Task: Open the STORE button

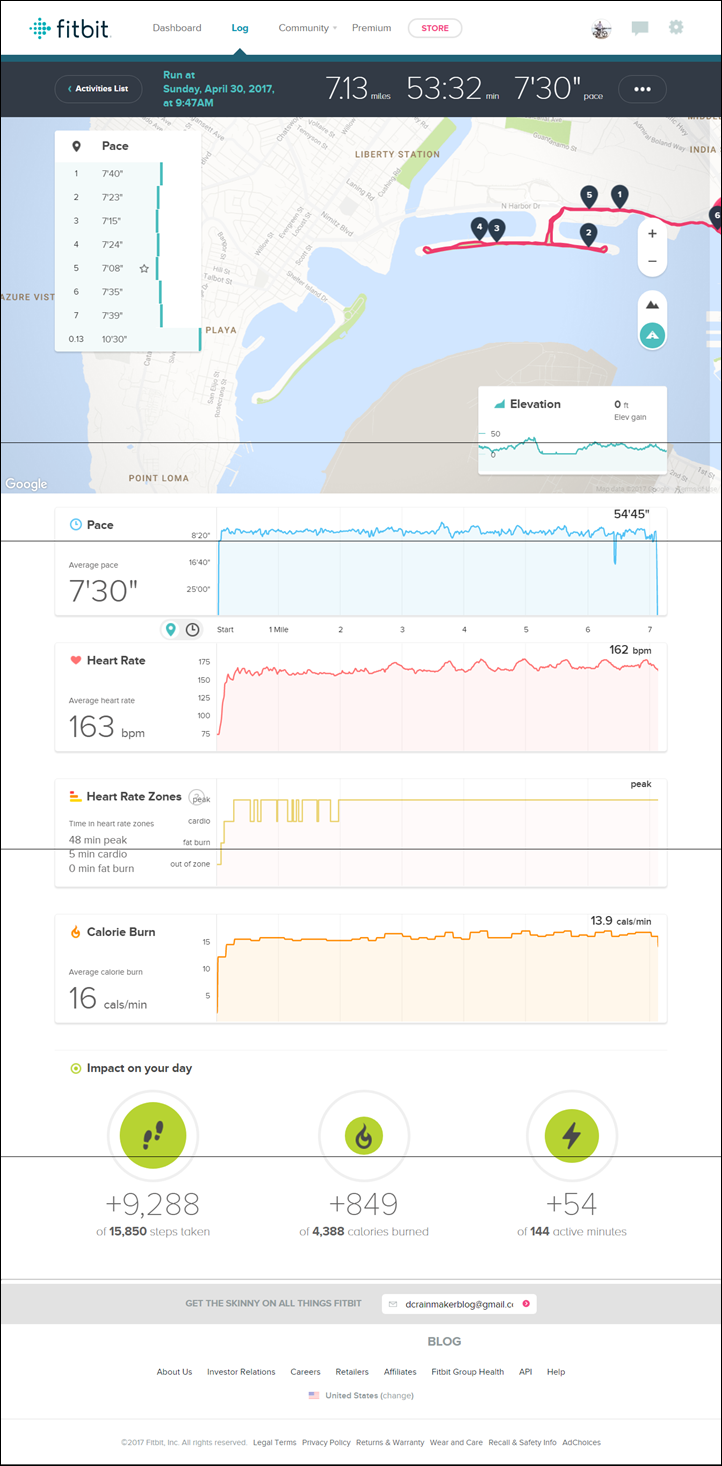Action: tap(435, 28)
